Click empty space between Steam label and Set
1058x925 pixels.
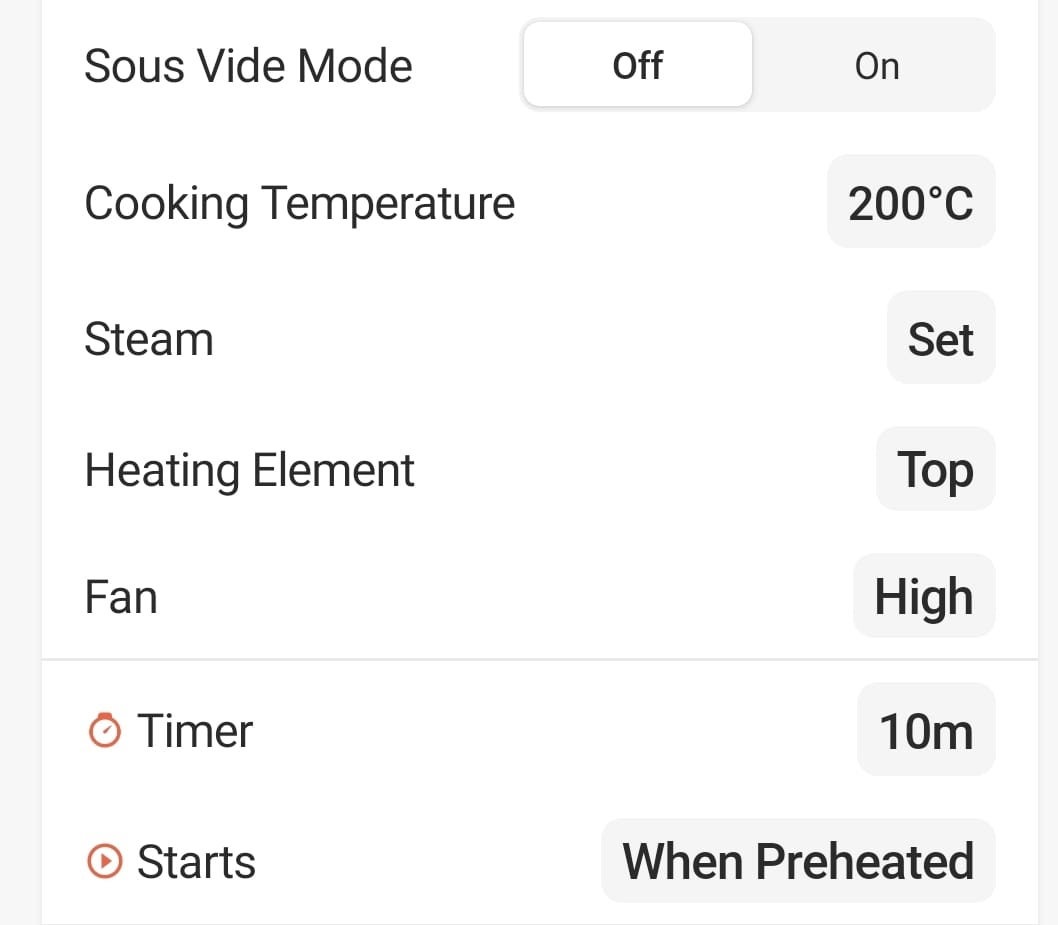tap(550, 339)
